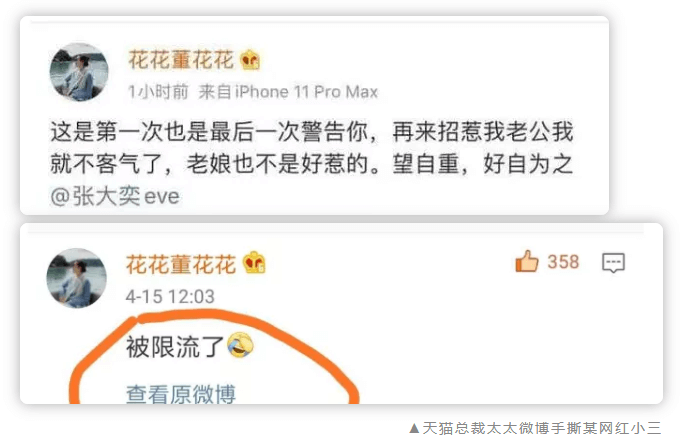Open username 花花董花花 in the first post
Image resolution: width=681 pixels, height=440 pixels.
coord(181,60)
